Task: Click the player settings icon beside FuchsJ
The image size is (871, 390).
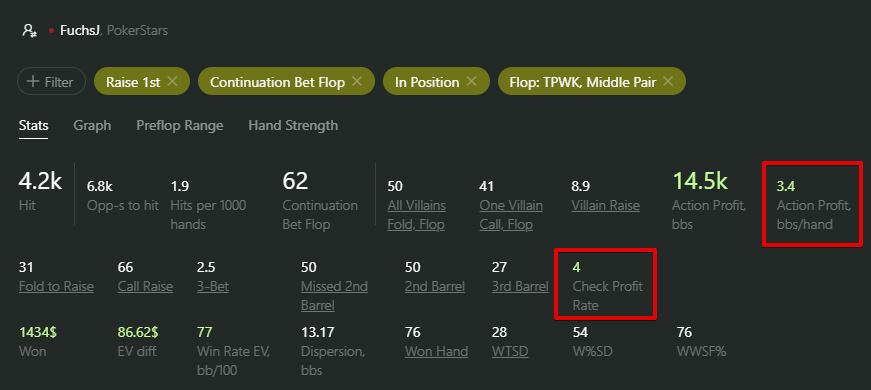Action: [29, 31]
